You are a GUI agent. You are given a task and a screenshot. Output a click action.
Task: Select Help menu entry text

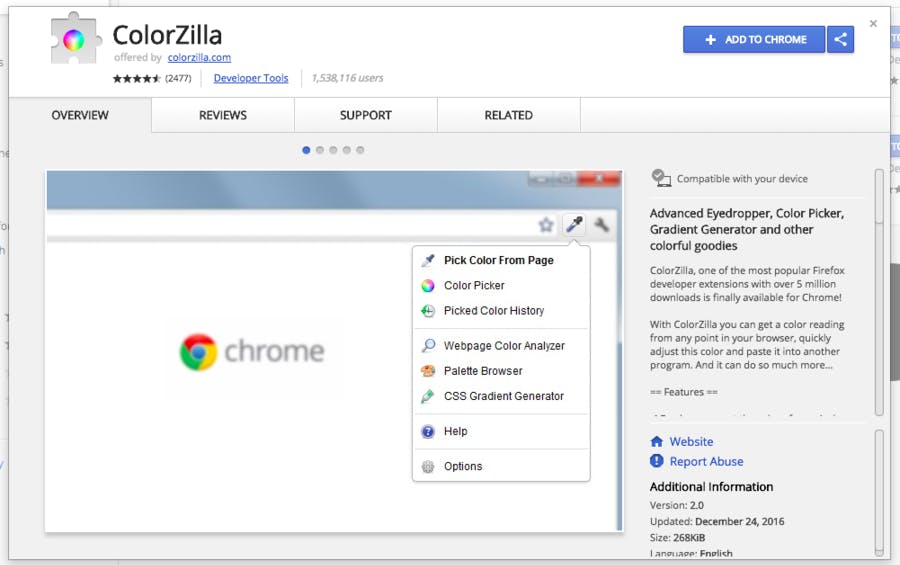click(456, 431)
